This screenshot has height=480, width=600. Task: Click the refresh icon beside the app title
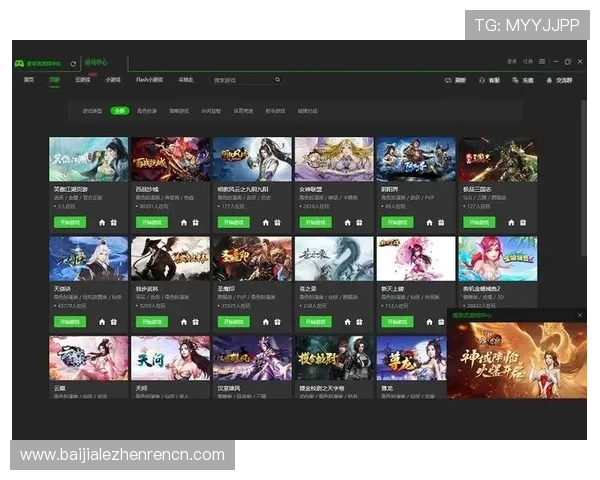pos(73,63)
